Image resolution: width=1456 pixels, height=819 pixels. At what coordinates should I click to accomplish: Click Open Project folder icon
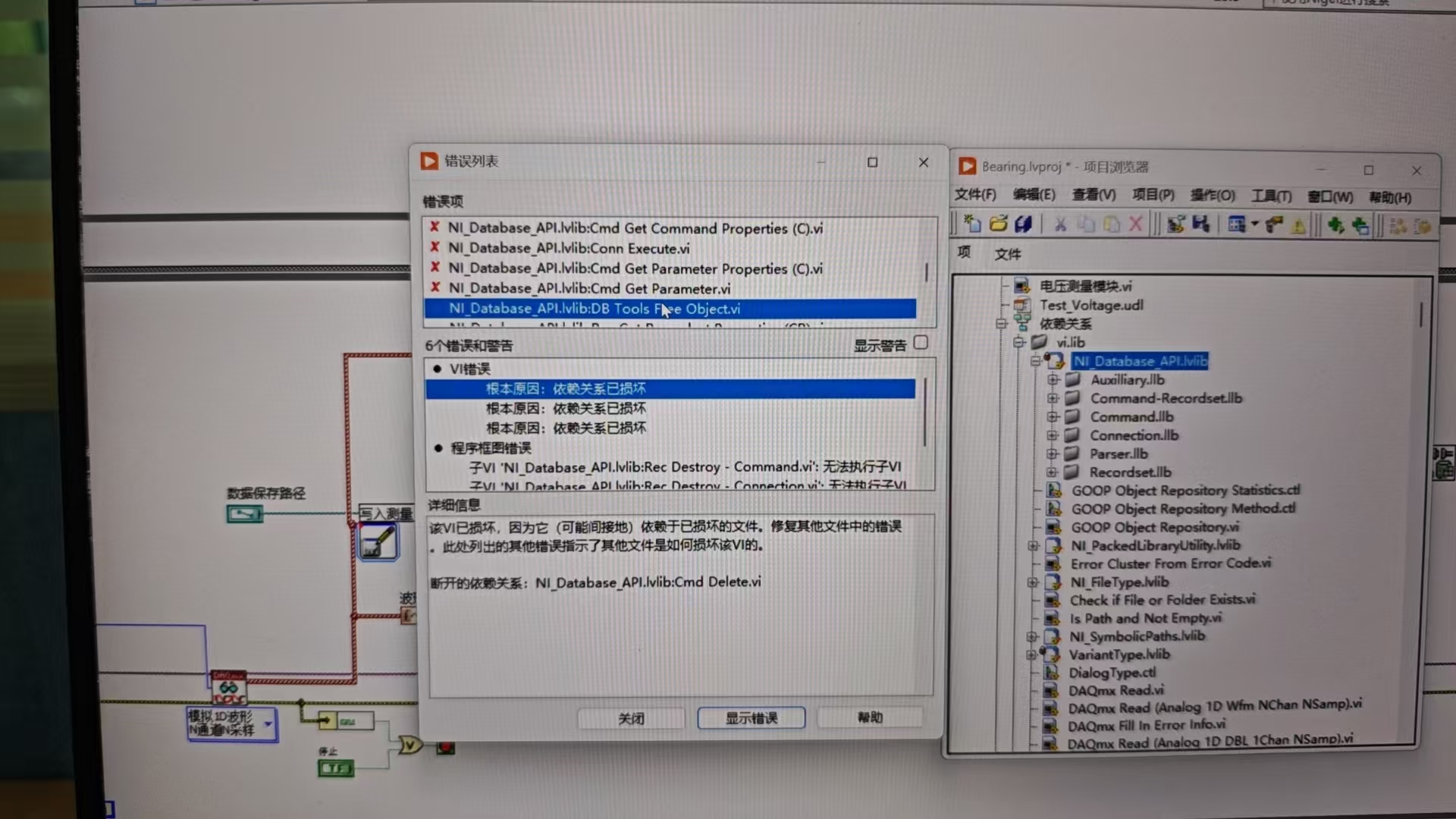998,224
